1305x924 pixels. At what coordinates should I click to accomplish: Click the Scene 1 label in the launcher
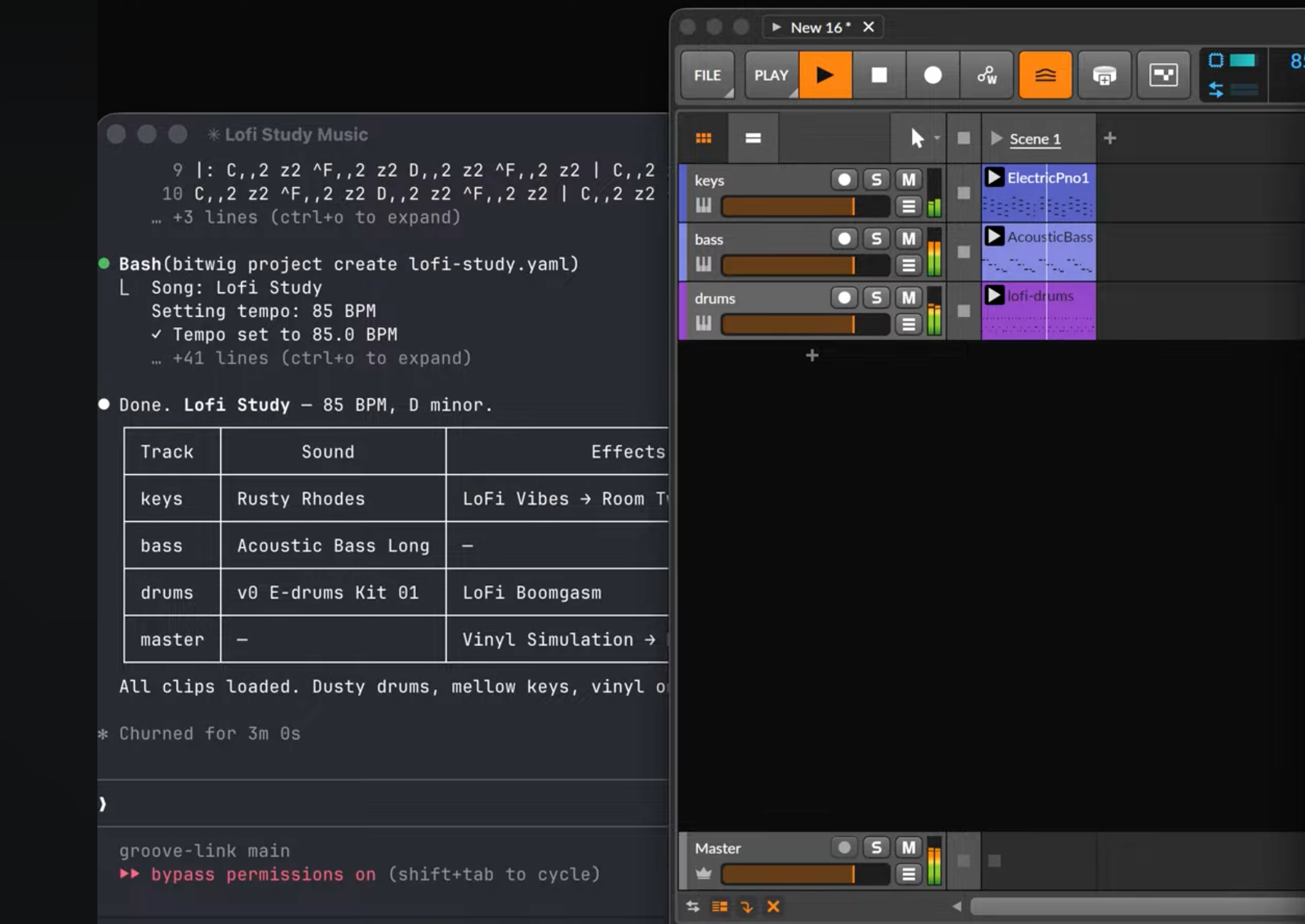click(1035, 138)
